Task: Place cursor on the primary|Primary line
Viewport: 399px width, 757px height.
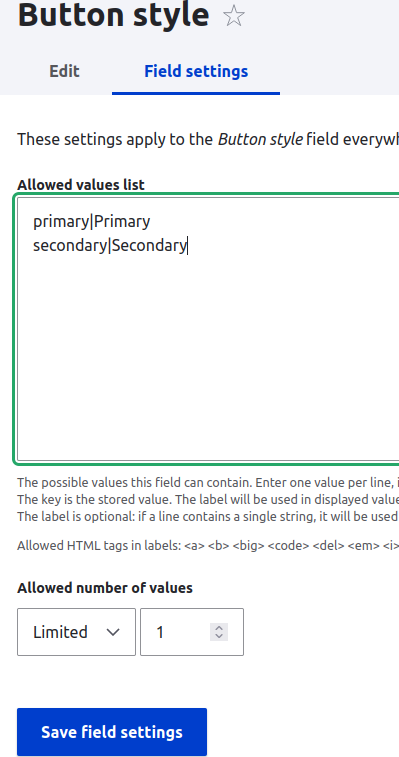Action: point(92,222)
